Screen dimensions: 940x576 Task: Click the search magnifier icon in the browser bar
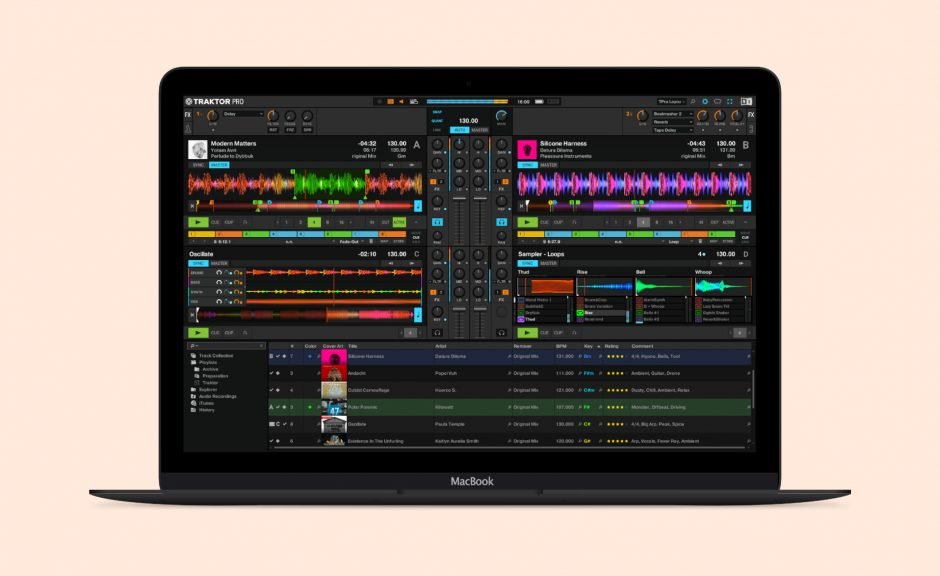coord(193,344)
